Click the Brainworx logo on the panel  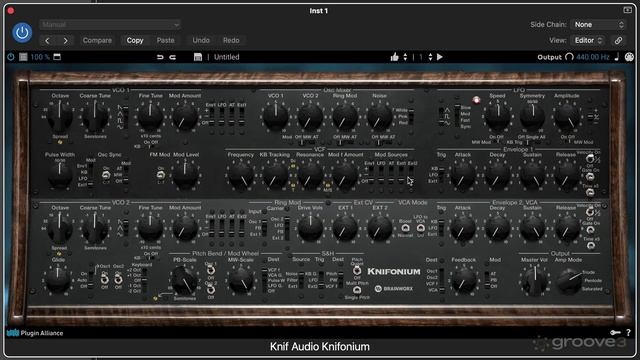coord(394,289)
